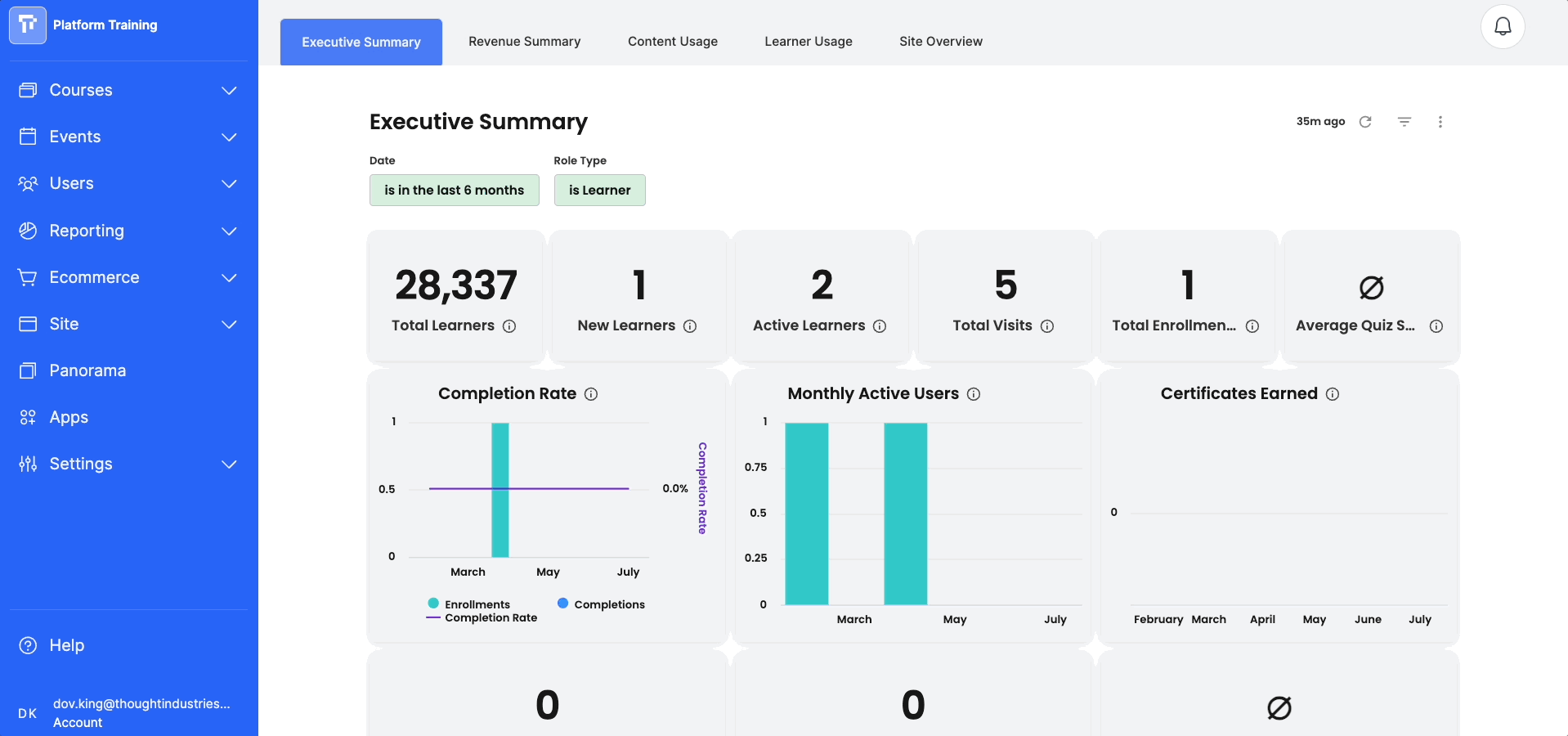Open the notifications bell

tap(1503, 27)
